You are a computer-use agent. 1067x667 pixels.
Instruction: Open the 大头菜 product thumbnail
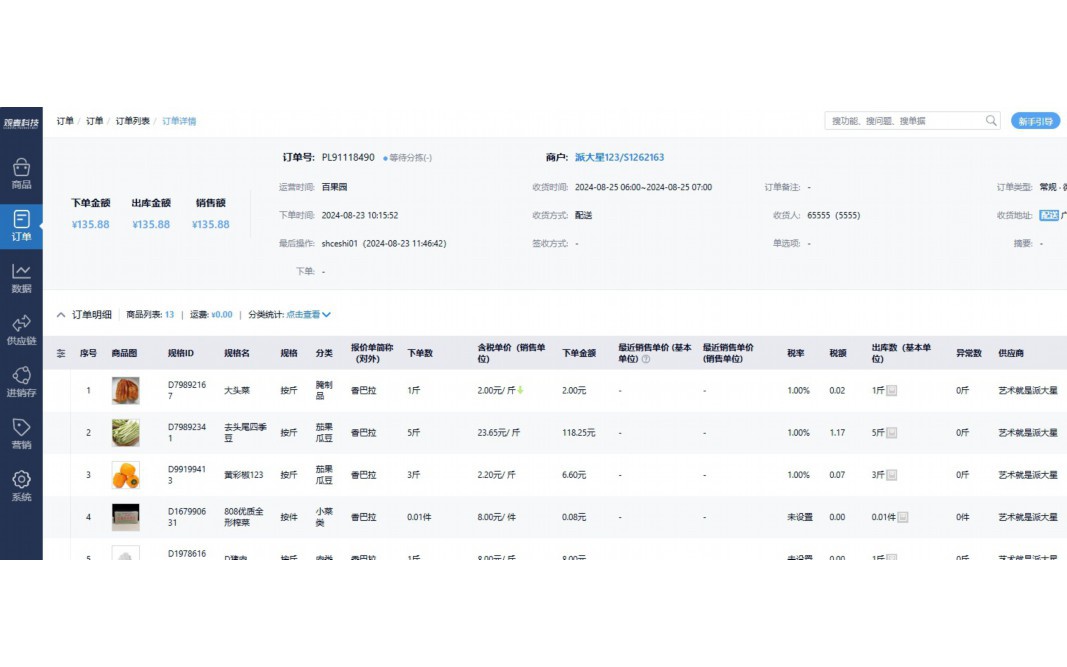(x=125, y=391)
